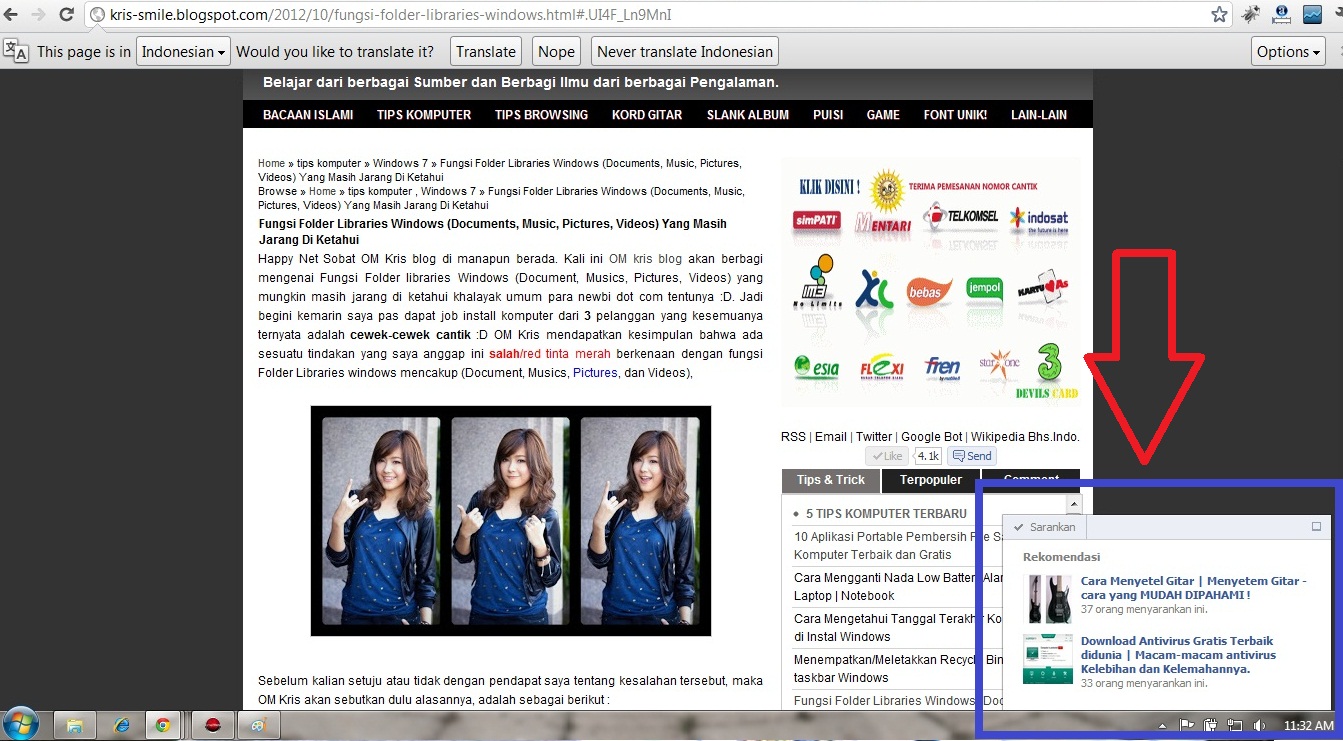
Task: Open the TIPS KOMPUTER menu
Action: pyautogui.click(x=424, y=115)
